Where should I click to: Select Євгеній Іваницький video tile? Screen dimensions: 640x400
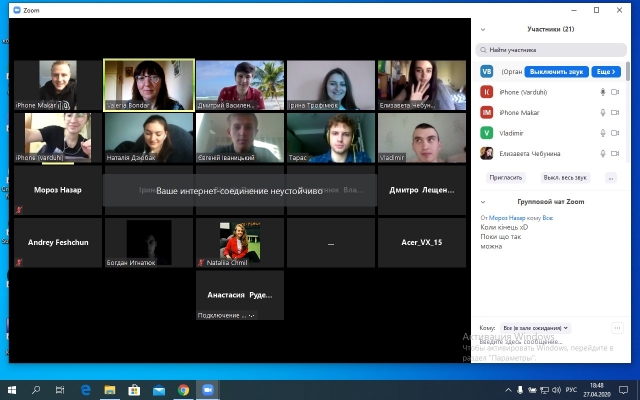click(240, 138)
